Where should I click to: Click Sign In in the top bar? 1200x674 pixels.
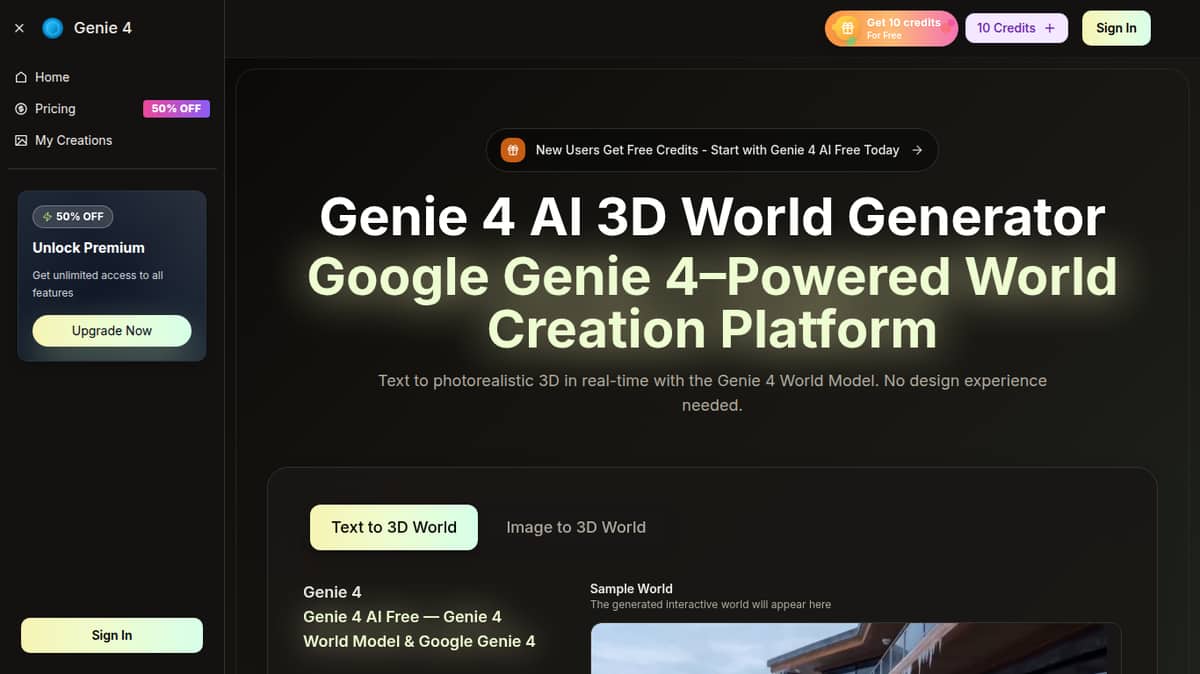pyautogui.click(x=1116, y=28)
